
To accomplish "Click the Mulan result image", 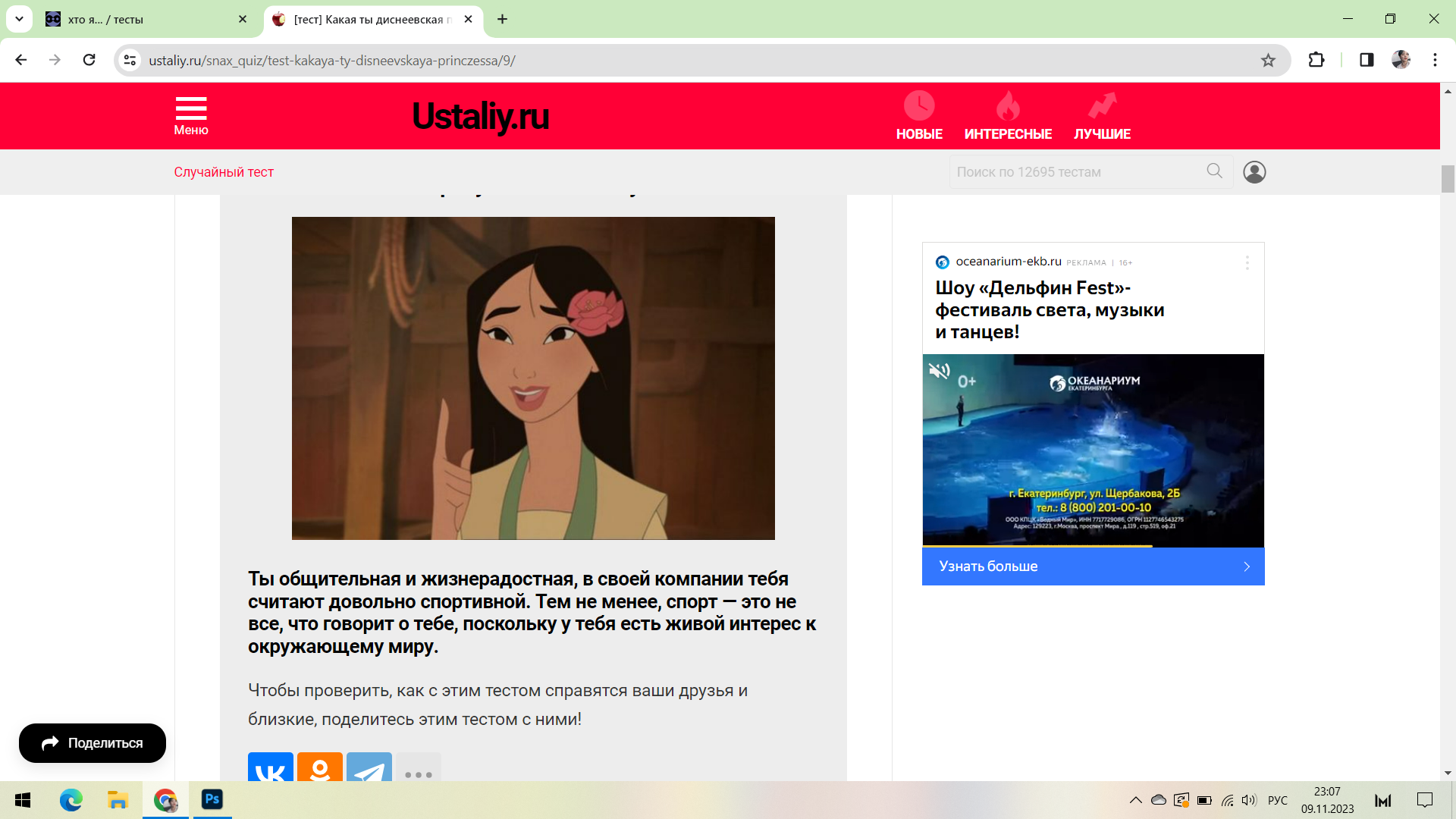I will 533,378.
